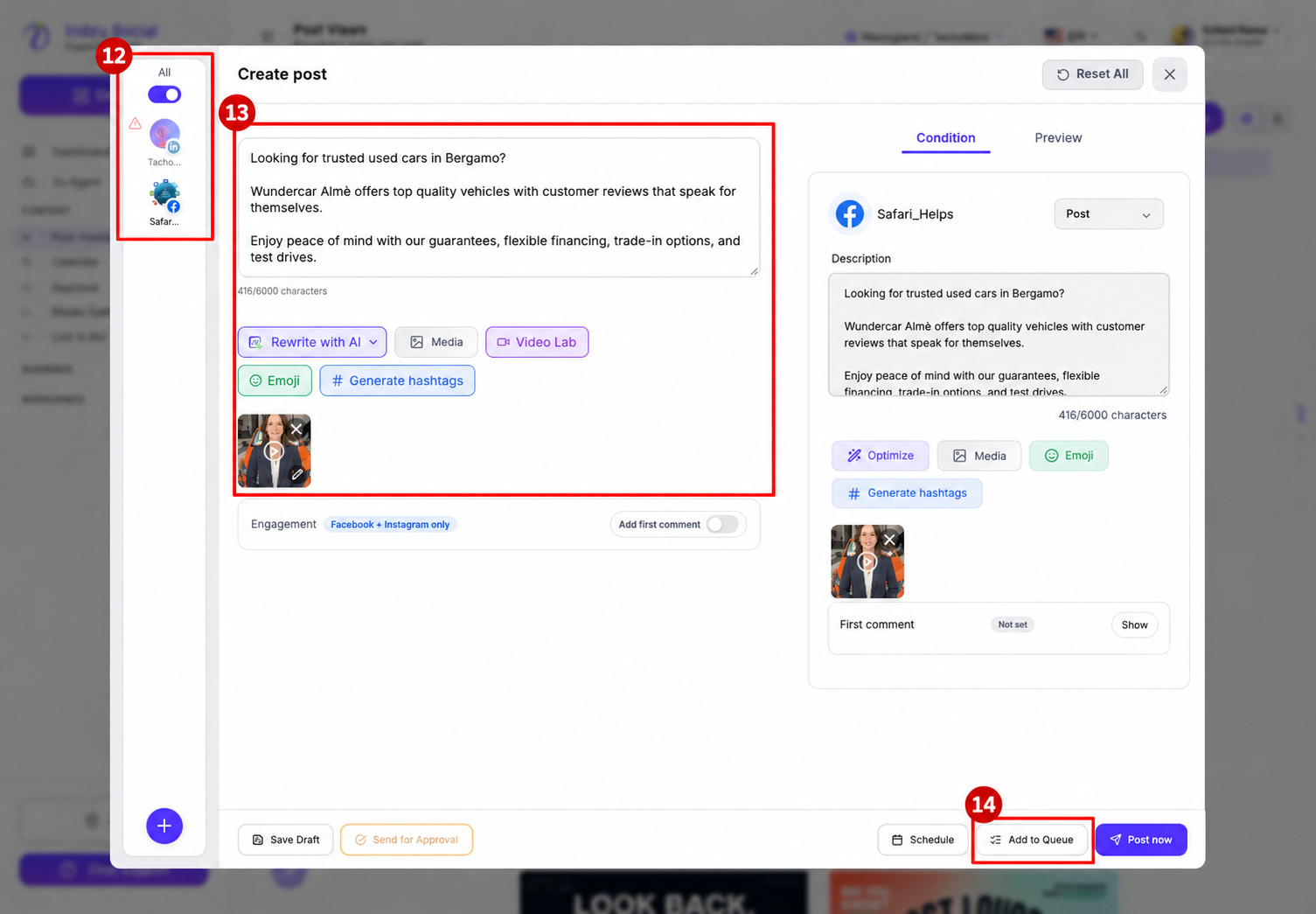Open Video Lab
The image size is (1316, 914).
pos(537,342)
